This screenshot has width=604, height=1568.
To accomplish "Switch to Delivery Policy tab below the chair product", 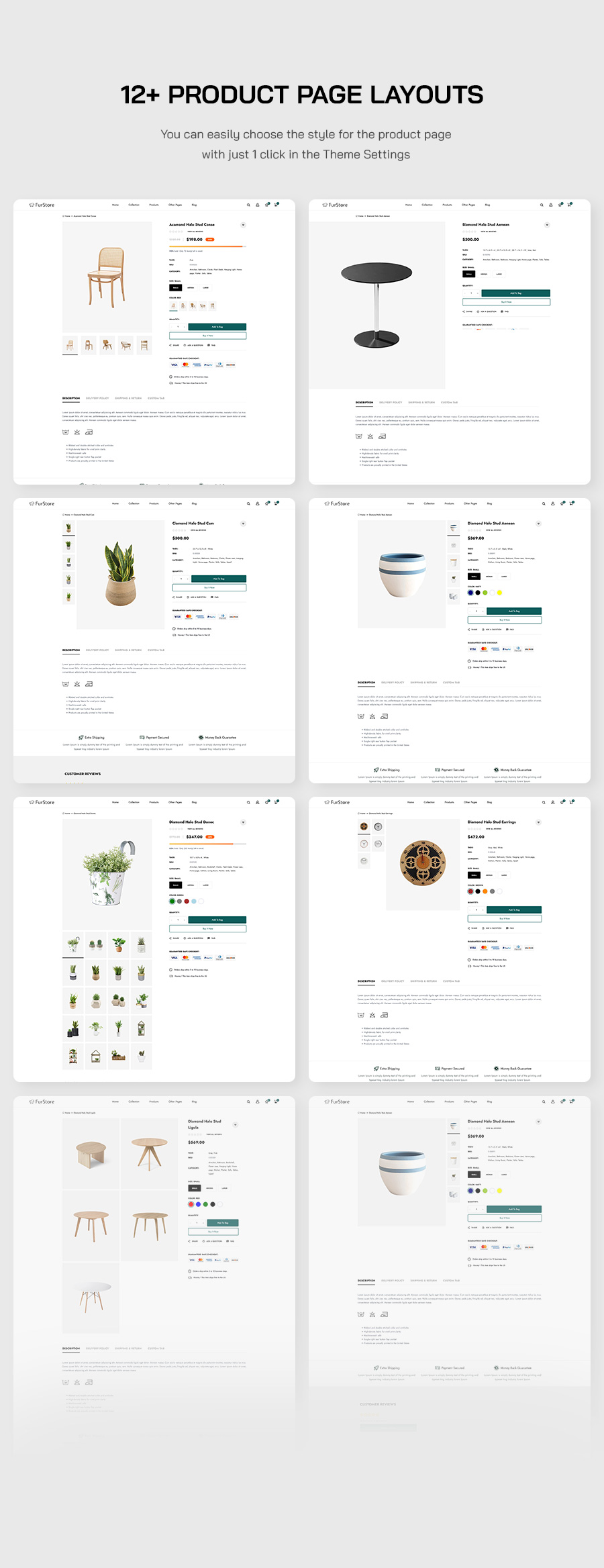I will click(x=97, y=398).
